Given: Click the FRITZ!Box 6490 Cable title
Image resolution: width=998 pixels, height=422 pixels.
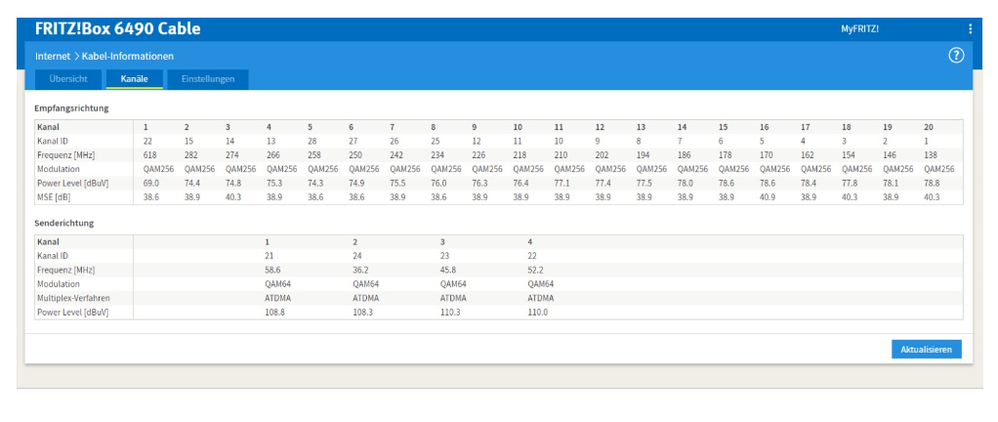Looking at the screenshot, I should pos(118,29).
